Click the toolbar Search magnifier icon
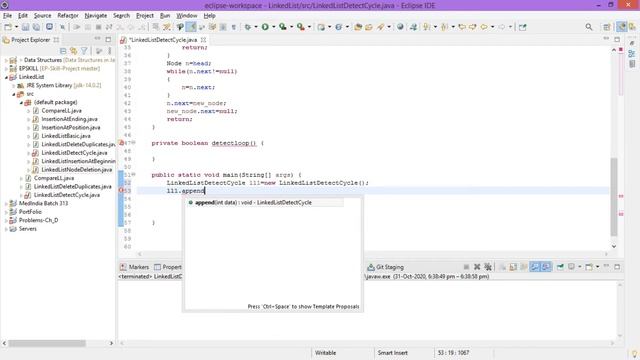This screenshot has height=360, width=640. (x=589, y=27)
